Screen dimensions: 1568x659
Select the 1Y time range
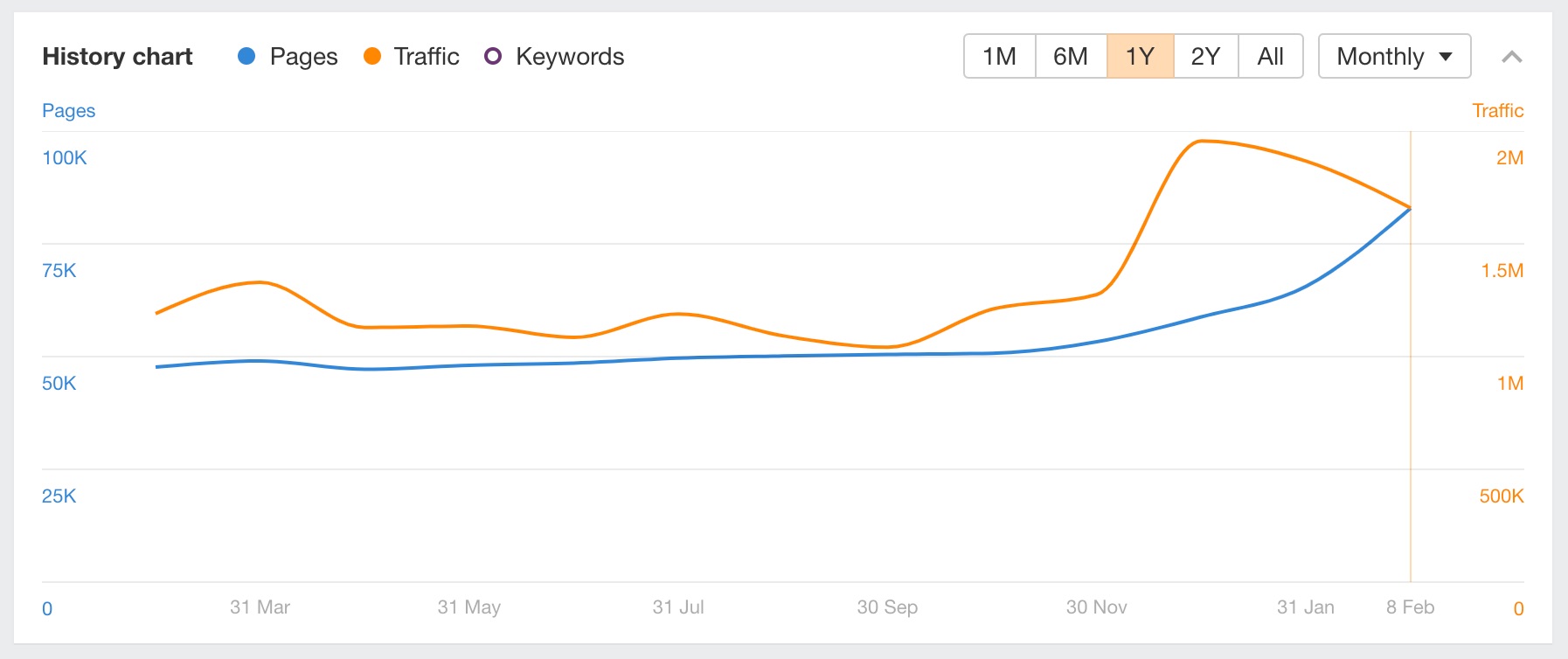click(1140, 57)
